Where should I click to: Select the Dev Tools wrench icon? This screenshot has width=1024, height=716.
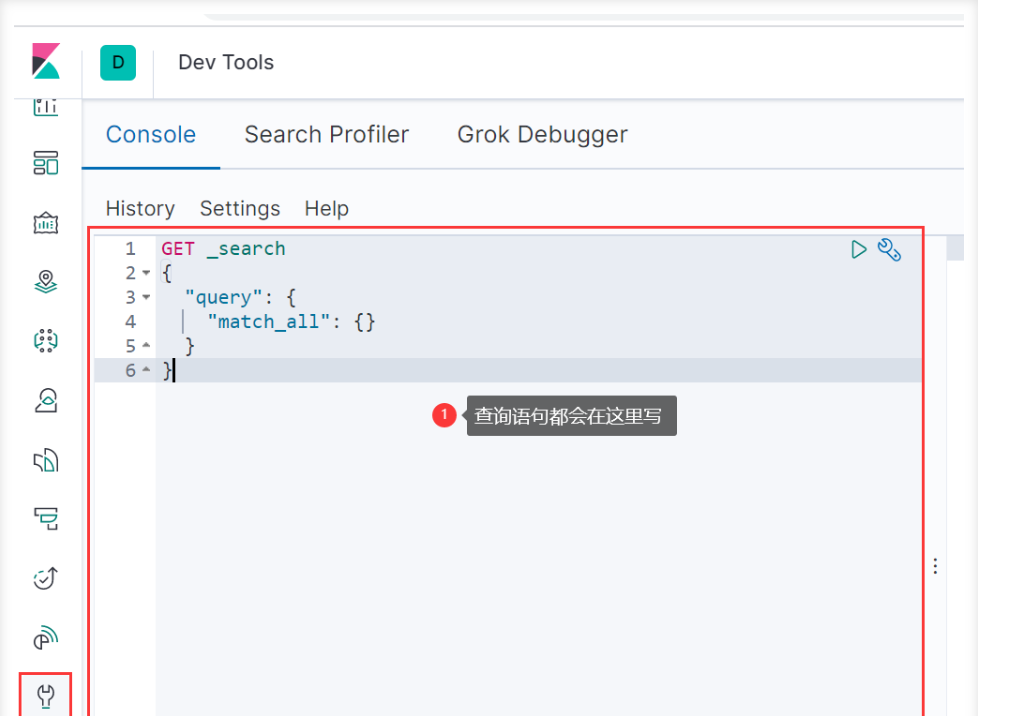coord(46,695)
